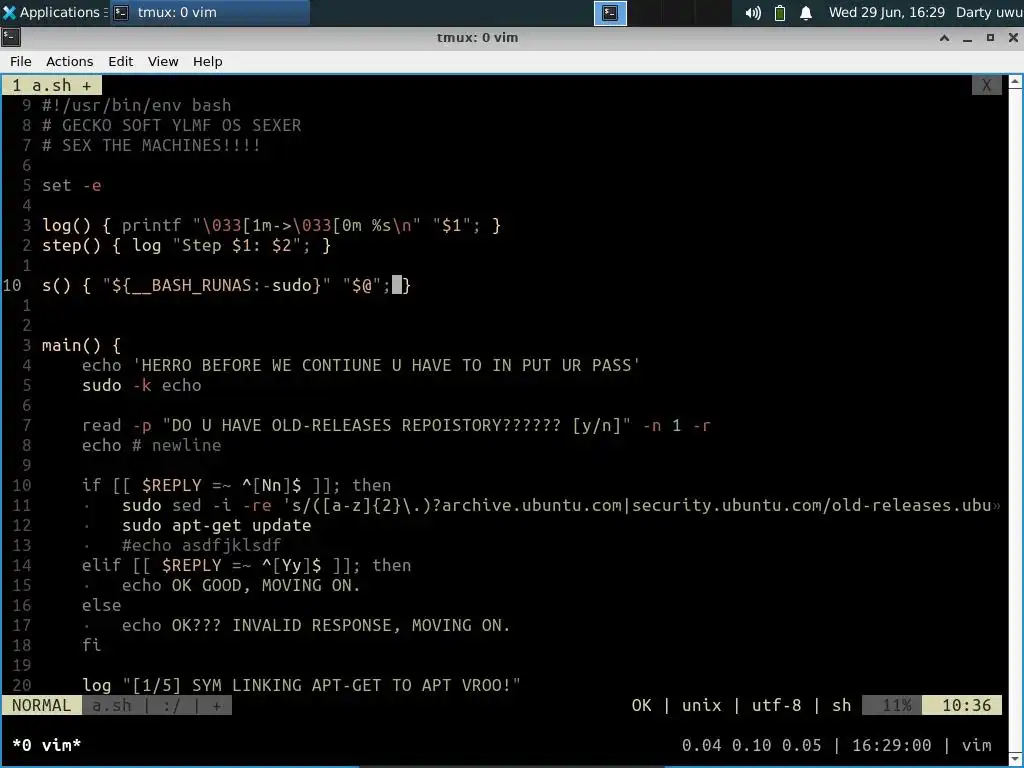Click the utf-8 encoding indicator
The width and height of the screenshot is (1024, 768).
coord(776,705)
